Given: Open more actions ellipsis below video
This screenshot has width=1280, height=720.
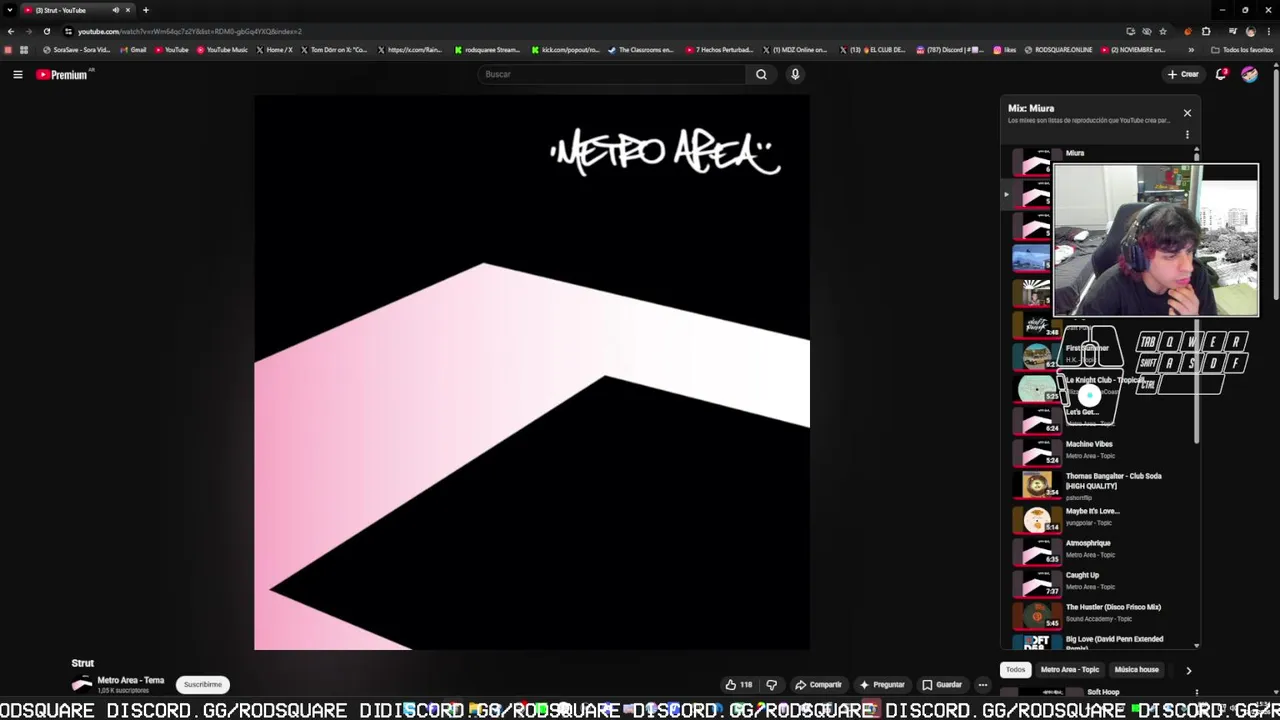Looking at the screenshot, I should click(983, 685).
